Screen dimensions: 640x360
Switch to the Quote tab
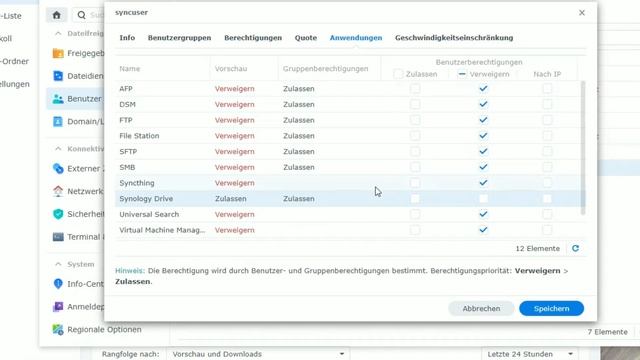click(306, 38)
